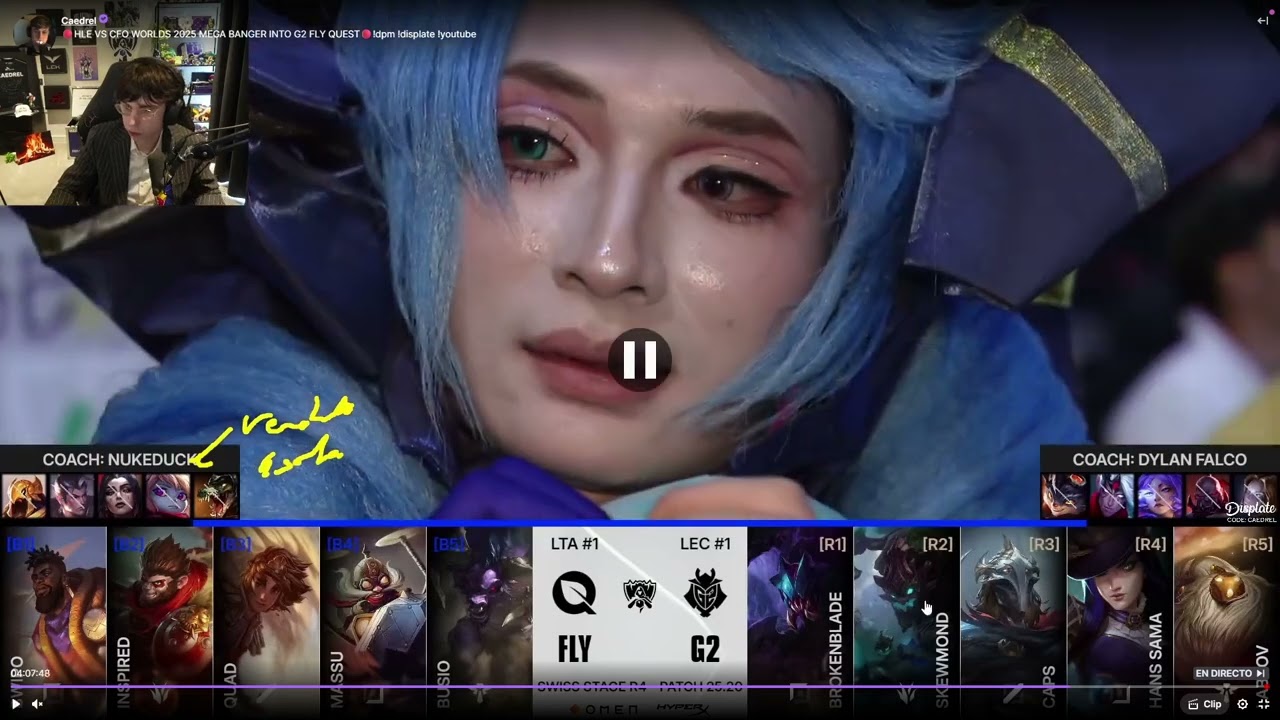Open the player settings gear
Viewport: 1280px width, 720px height.
1243,704
